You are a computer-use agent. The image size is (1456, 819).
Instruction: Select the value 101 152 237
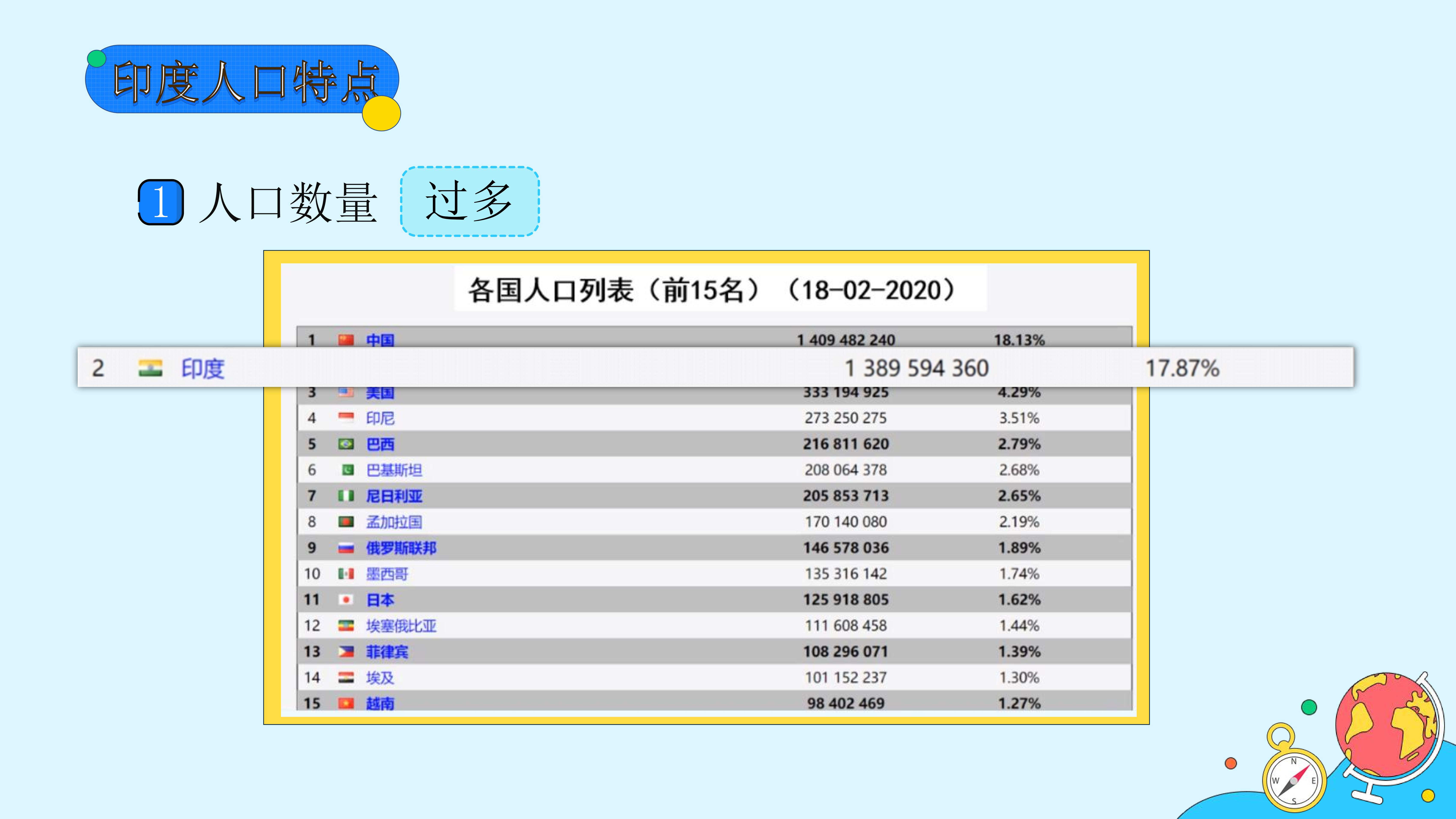coord(846,678)
